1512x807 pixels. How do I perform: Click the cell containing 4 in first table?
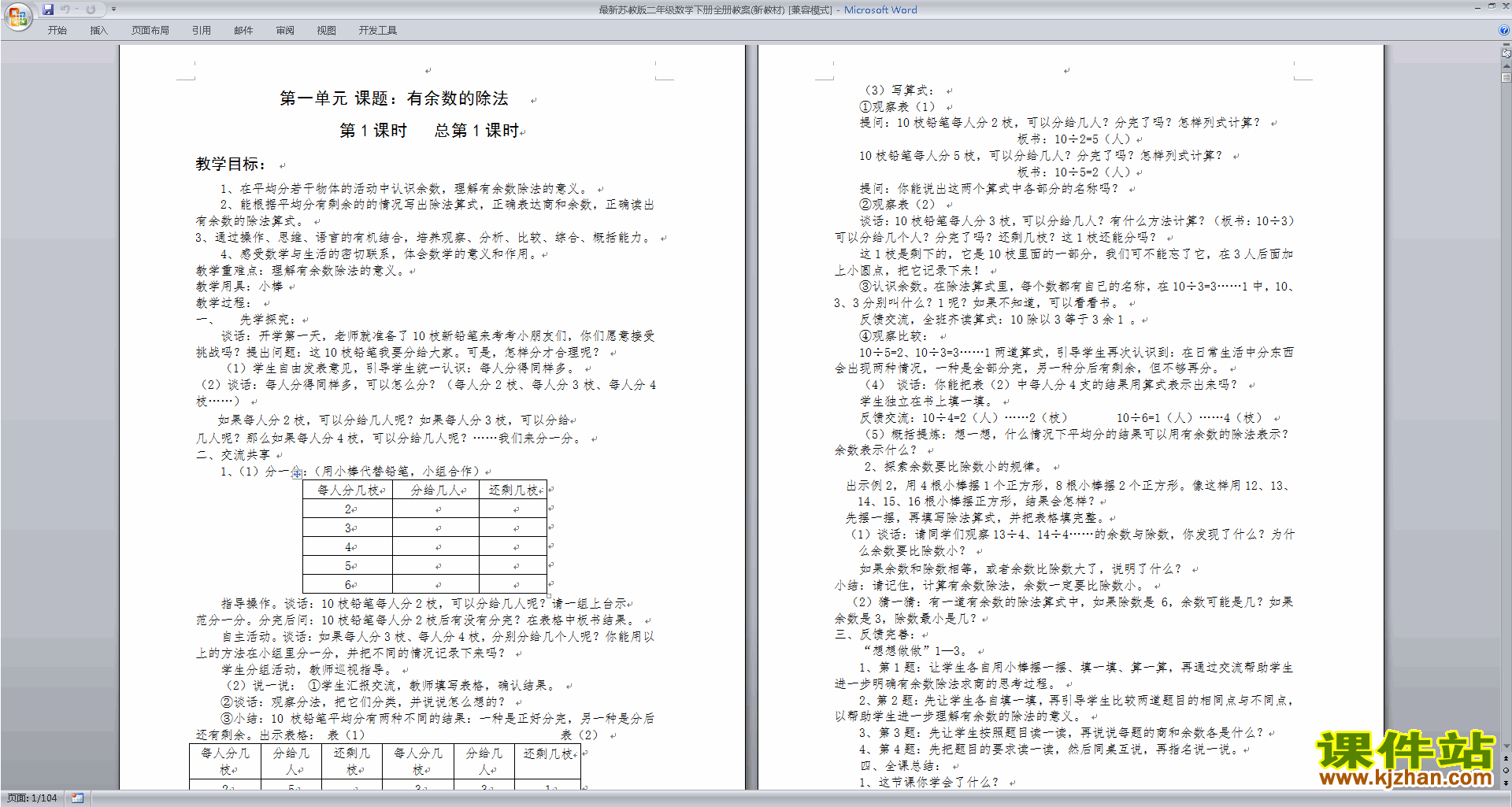347,547
